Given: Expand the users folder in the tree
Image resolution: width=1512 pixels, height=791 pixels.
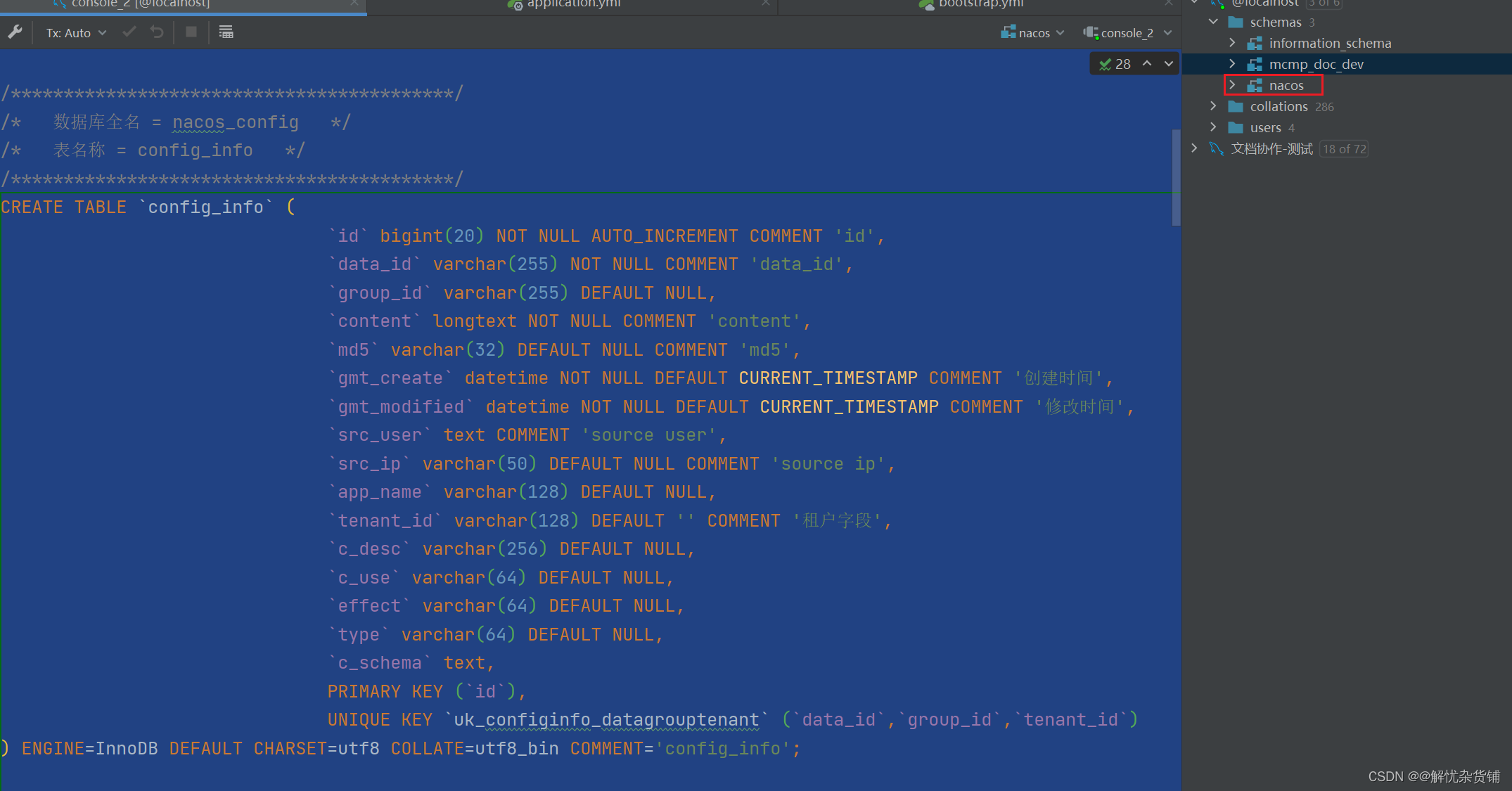Looking at the screenshot, I should (x=1213, y=127).
